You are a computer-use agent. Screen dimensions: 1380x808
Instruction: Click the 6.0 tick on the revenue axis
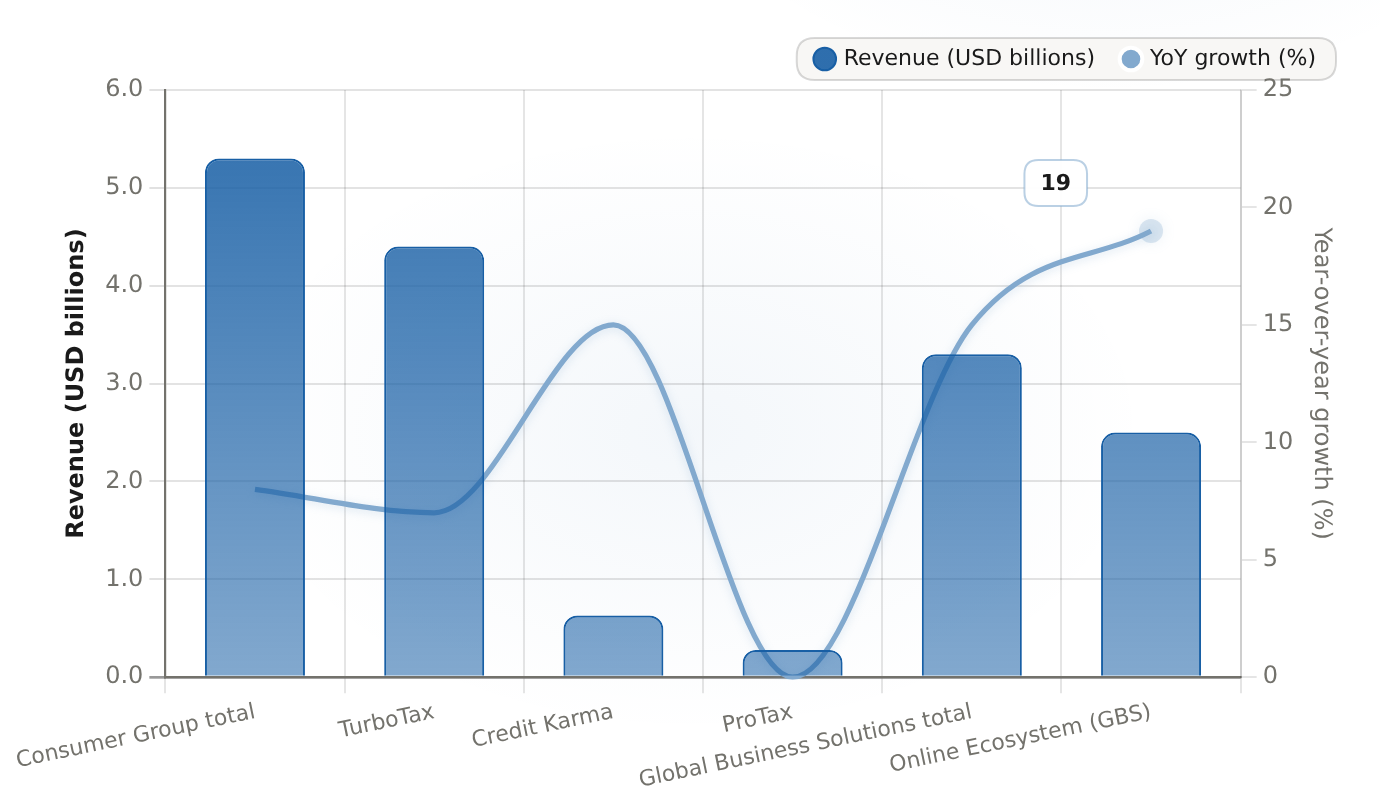click(x=124, y=89)
